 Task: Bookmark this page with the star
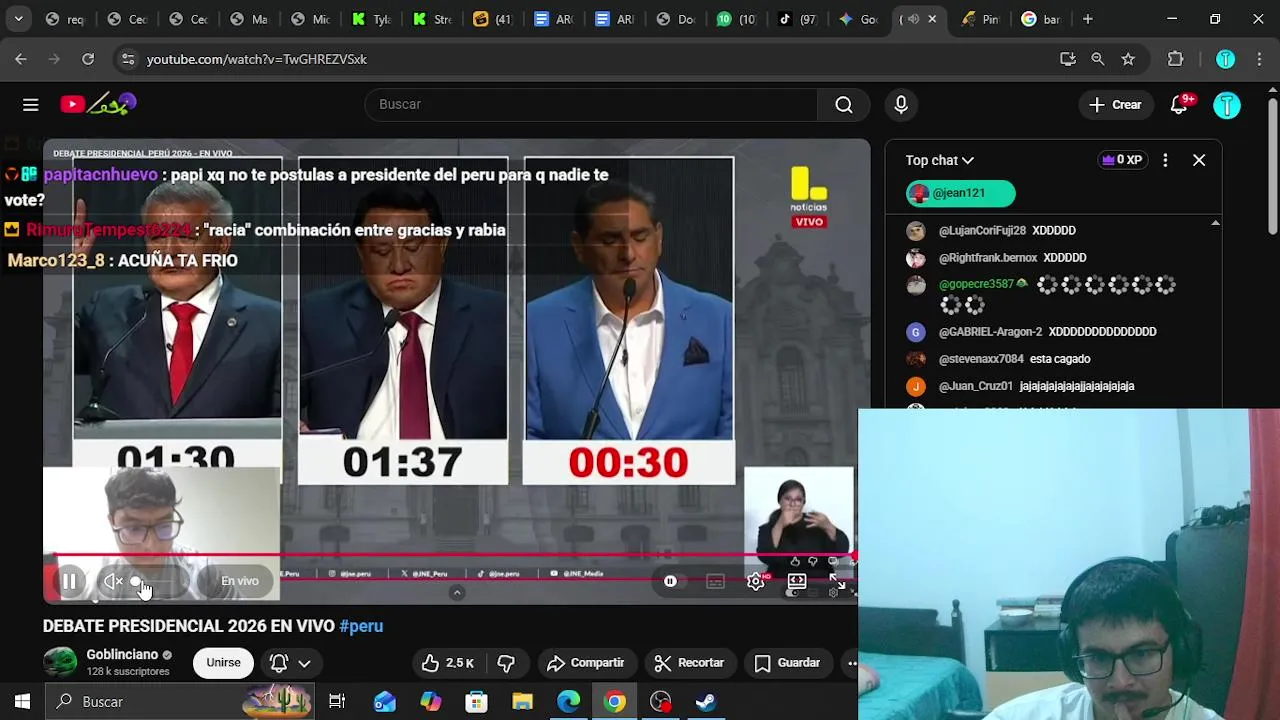1128,59
